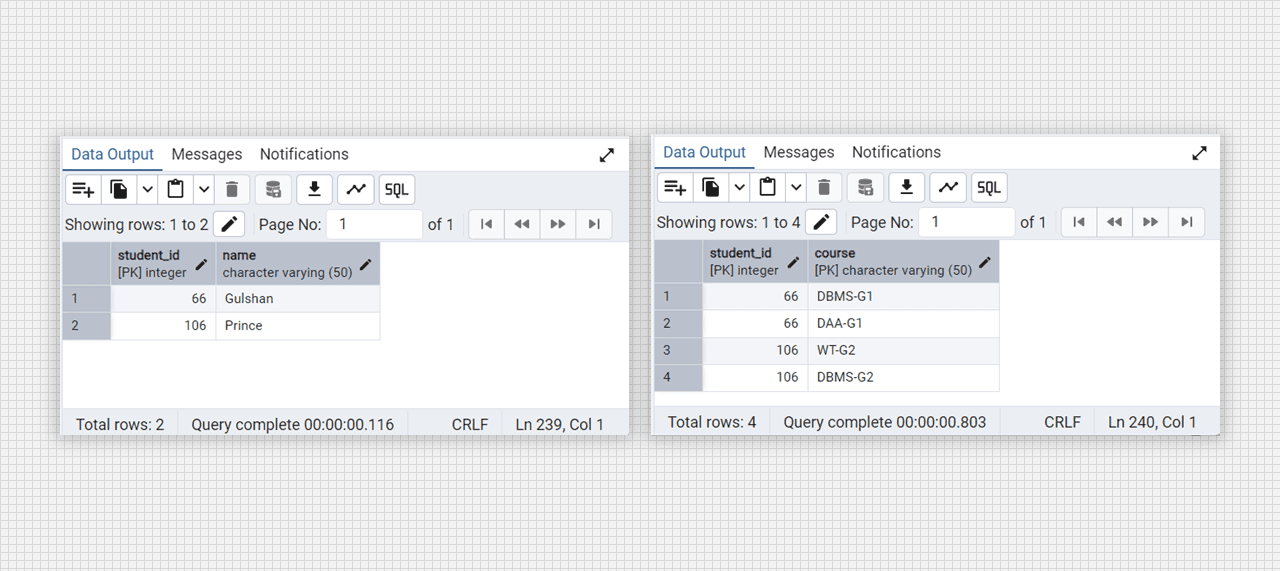1280x571 pixels.
Task: Select Data Output tab in left panel
Action: click(x=112, y=154)
